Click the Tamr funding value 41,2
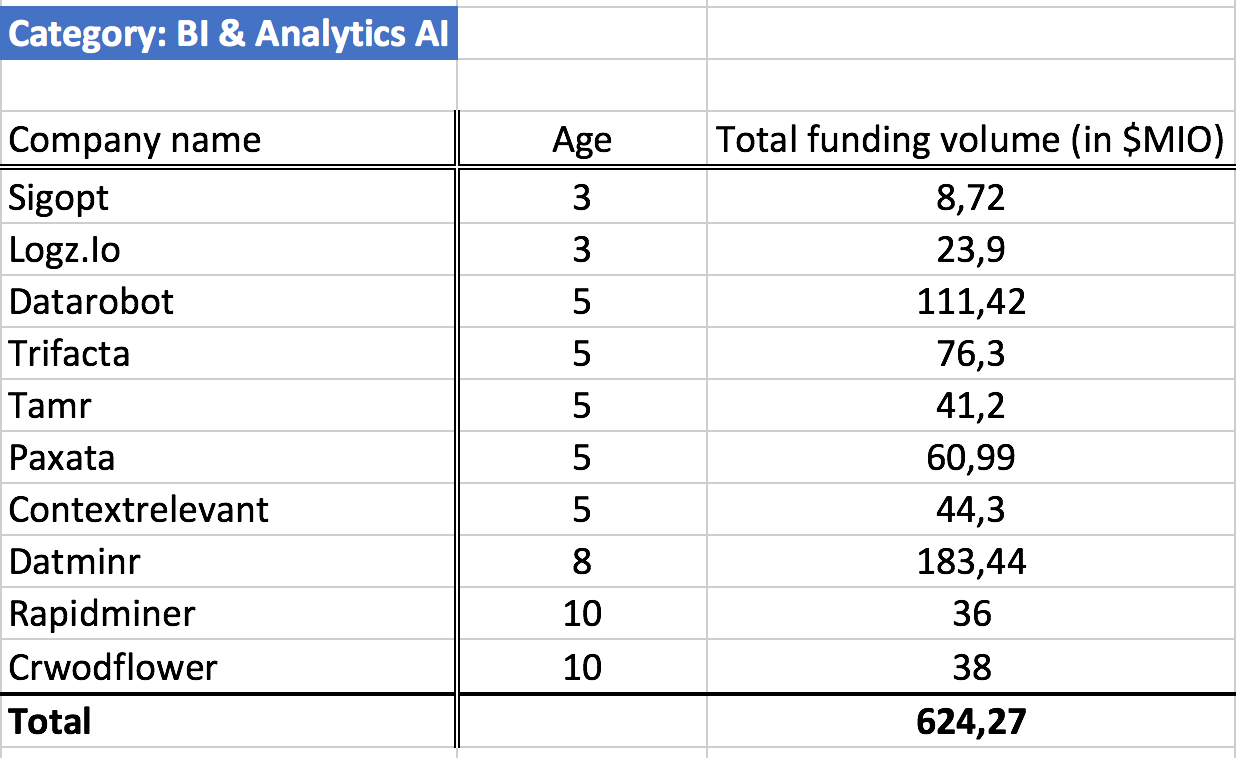1236x758 pixels. coord(970,405)
